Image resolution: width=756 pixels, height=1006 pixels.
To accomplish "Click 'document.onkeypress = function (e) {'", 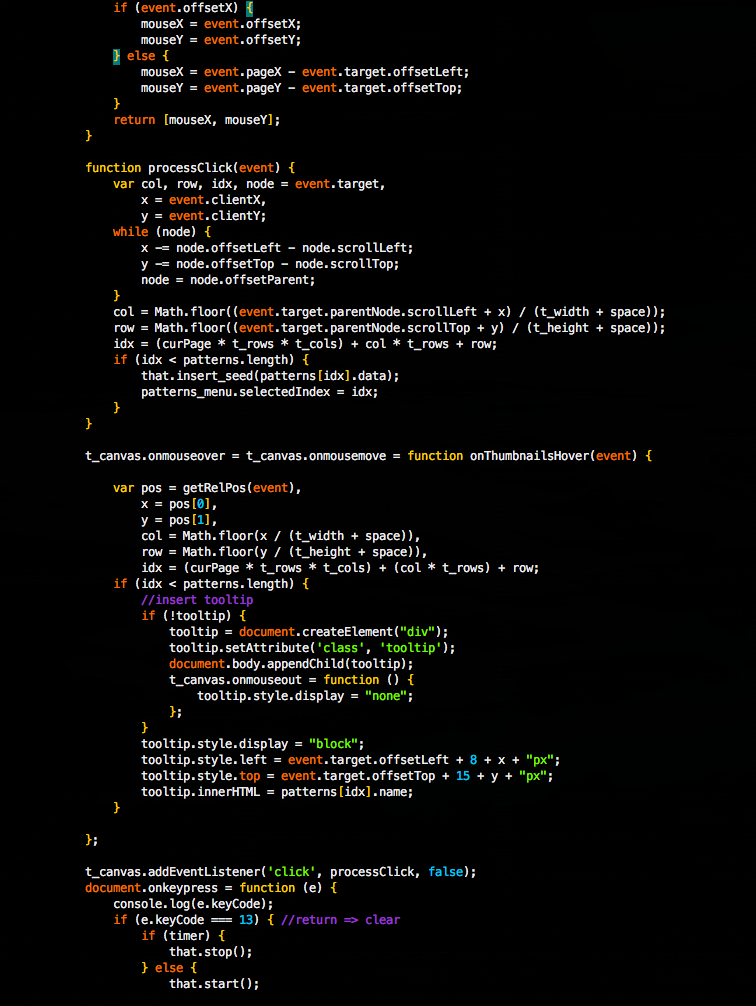I will [x=211, y=888].
